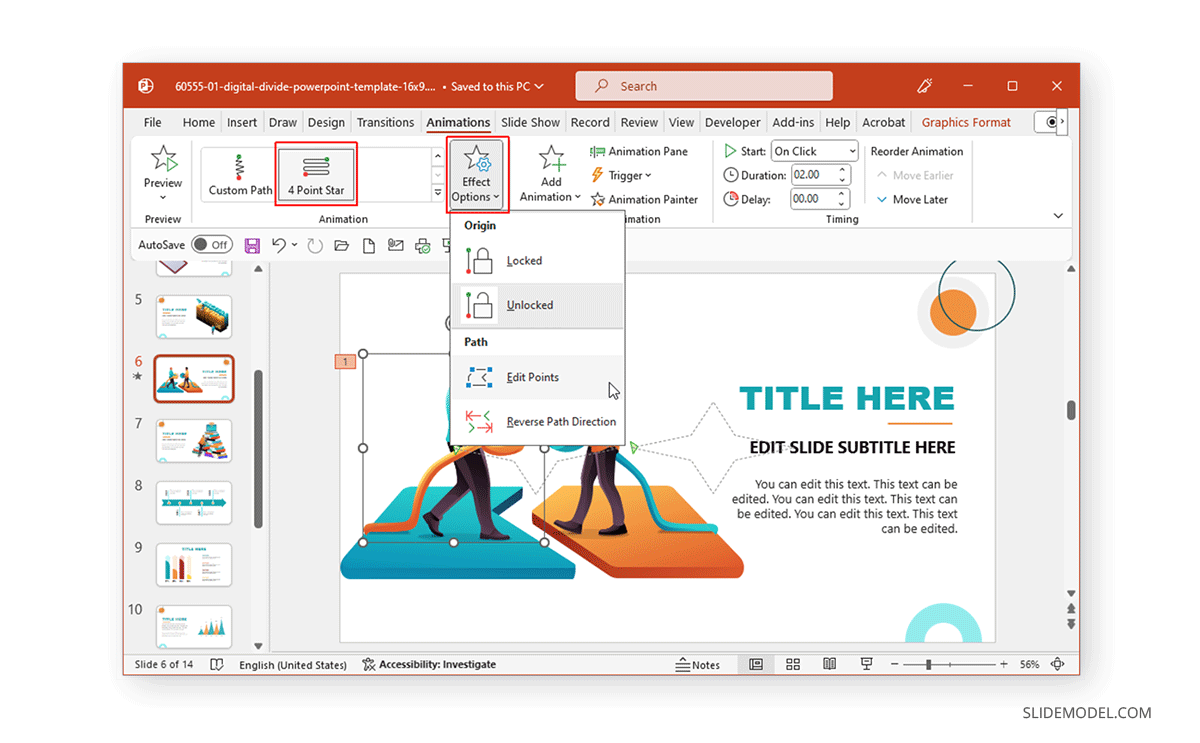This screenshot has height=743, width=1200.
Task: Open the Effect Options dropdown
Action: click(476, 173)
